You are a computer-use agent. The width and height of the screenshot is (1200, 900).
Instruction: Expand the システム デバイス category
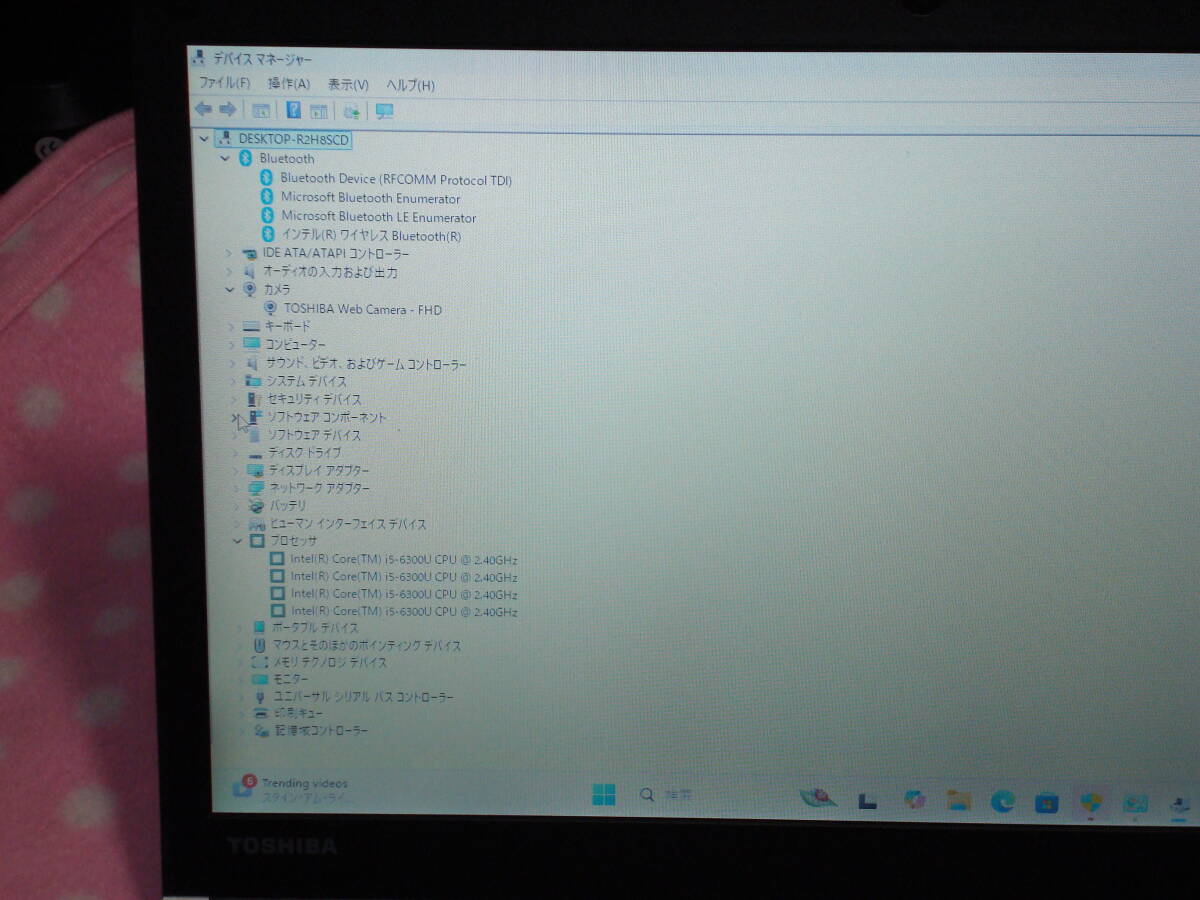tap(233, 381)
